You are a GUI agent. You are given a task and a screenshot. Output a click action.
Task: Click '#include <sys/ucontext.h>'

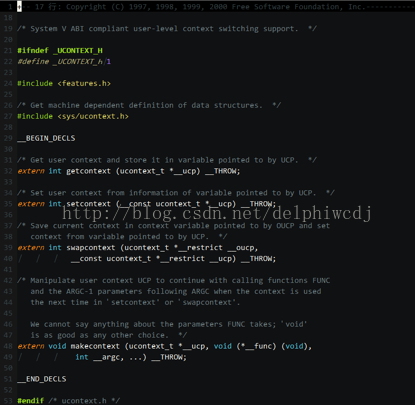(73, 116)
